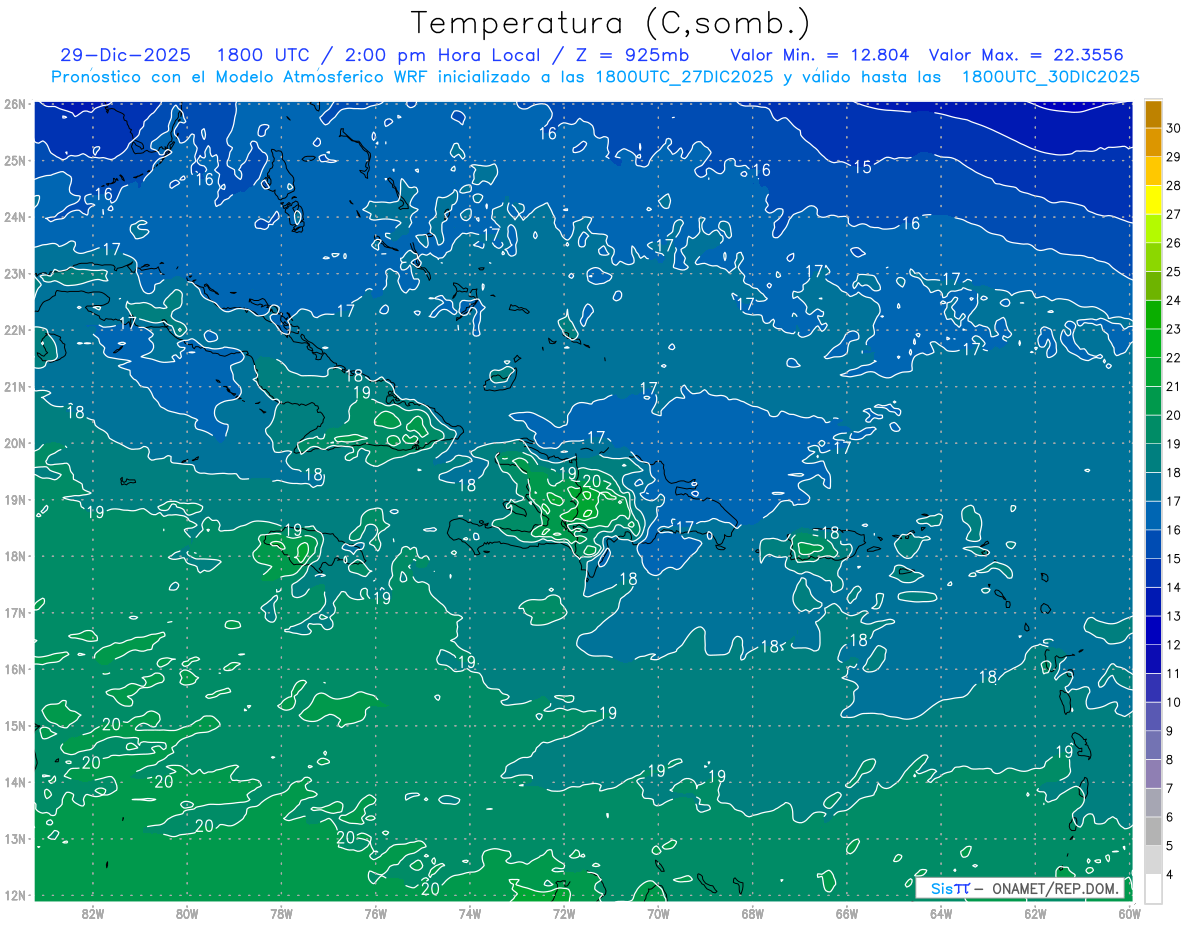Click the "14N" latitude axis label
This screenshot has width=1200, height=927.
14,782
